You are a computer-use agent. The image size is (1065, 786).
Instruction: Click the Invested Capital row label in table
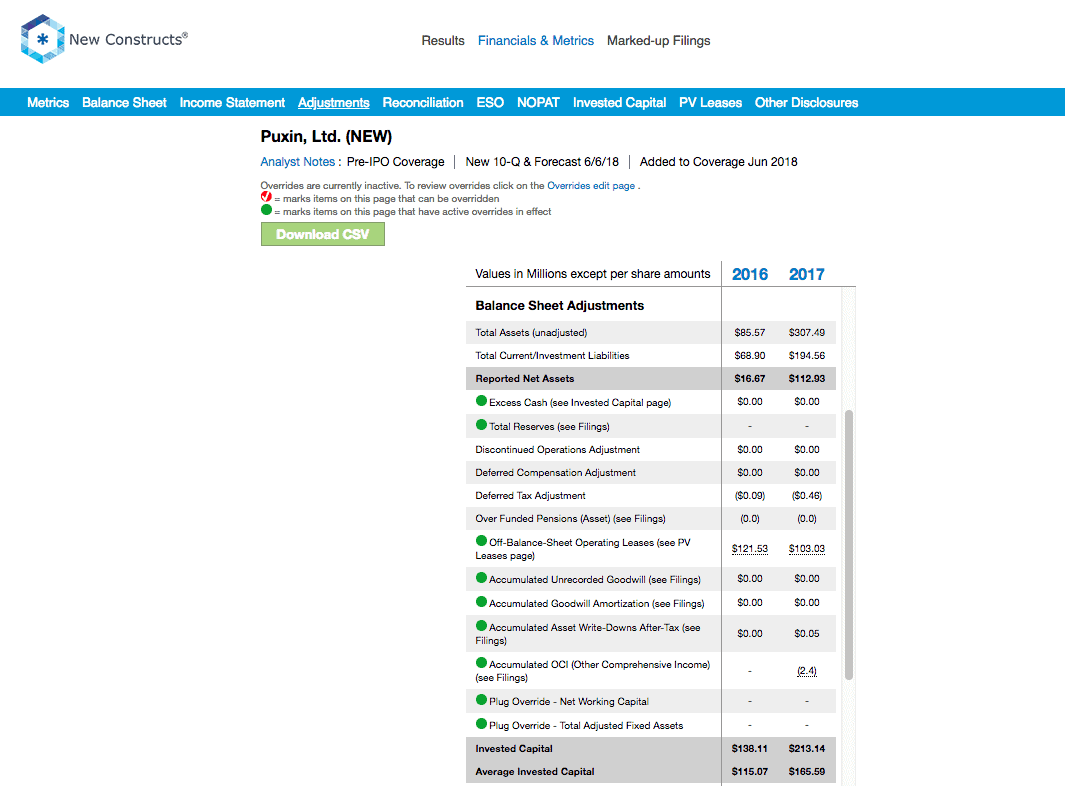[514, 749]
